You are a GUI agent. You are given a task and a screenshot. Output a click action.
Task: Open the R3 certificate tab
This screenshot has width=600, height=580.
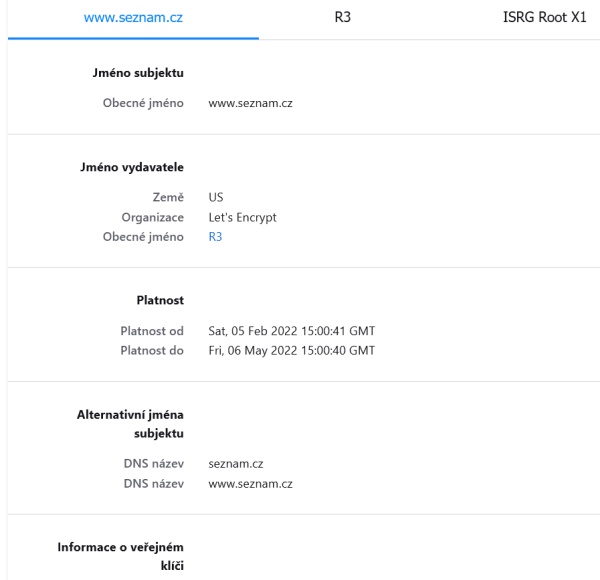click(341, 19)
